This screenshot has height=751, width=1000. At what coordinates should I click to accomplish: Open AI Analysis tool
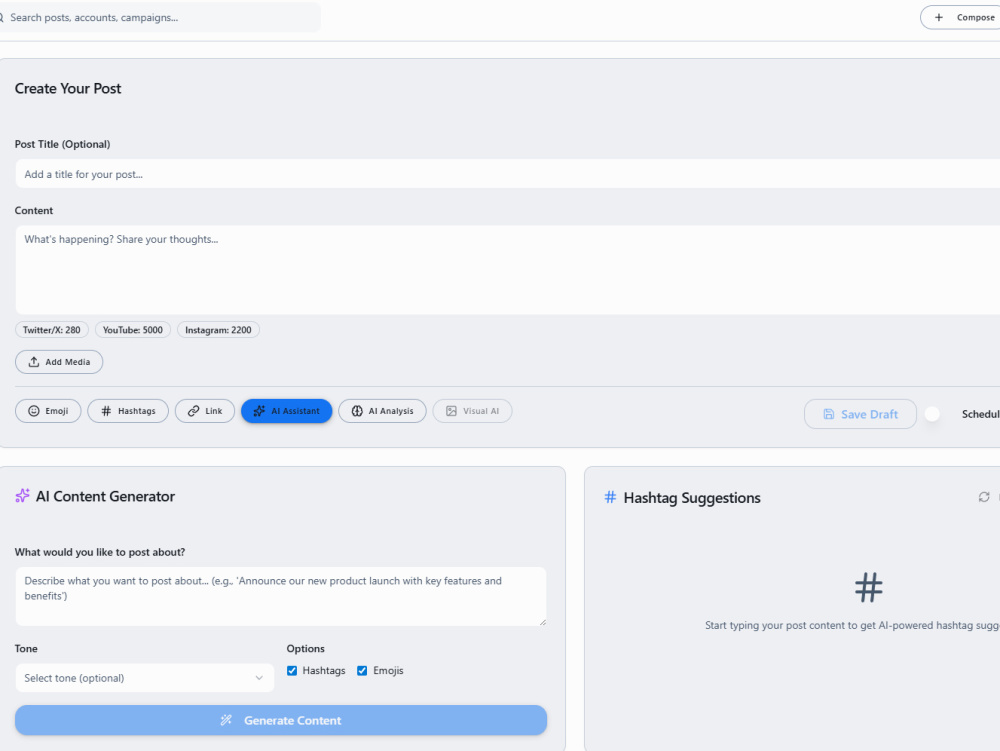(382, 411)
